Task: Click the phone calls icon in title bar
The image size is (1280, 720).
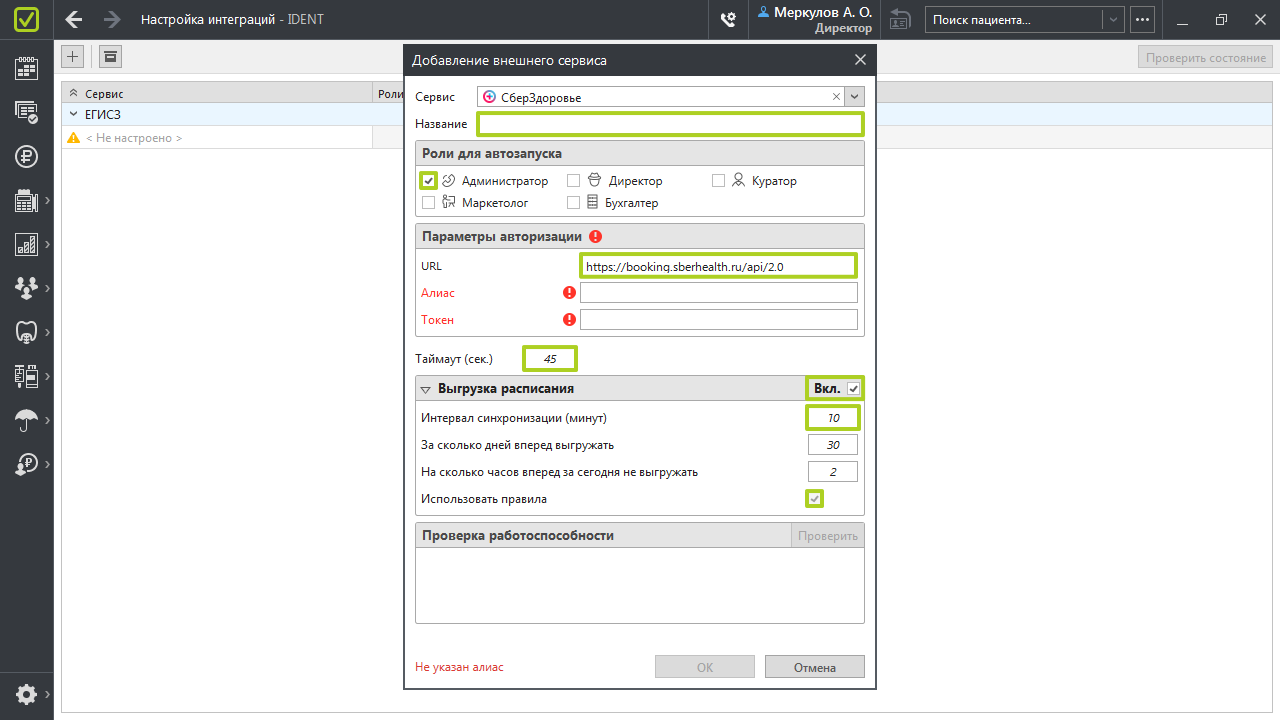Action: pyautogui.click(x=728, y=19)
